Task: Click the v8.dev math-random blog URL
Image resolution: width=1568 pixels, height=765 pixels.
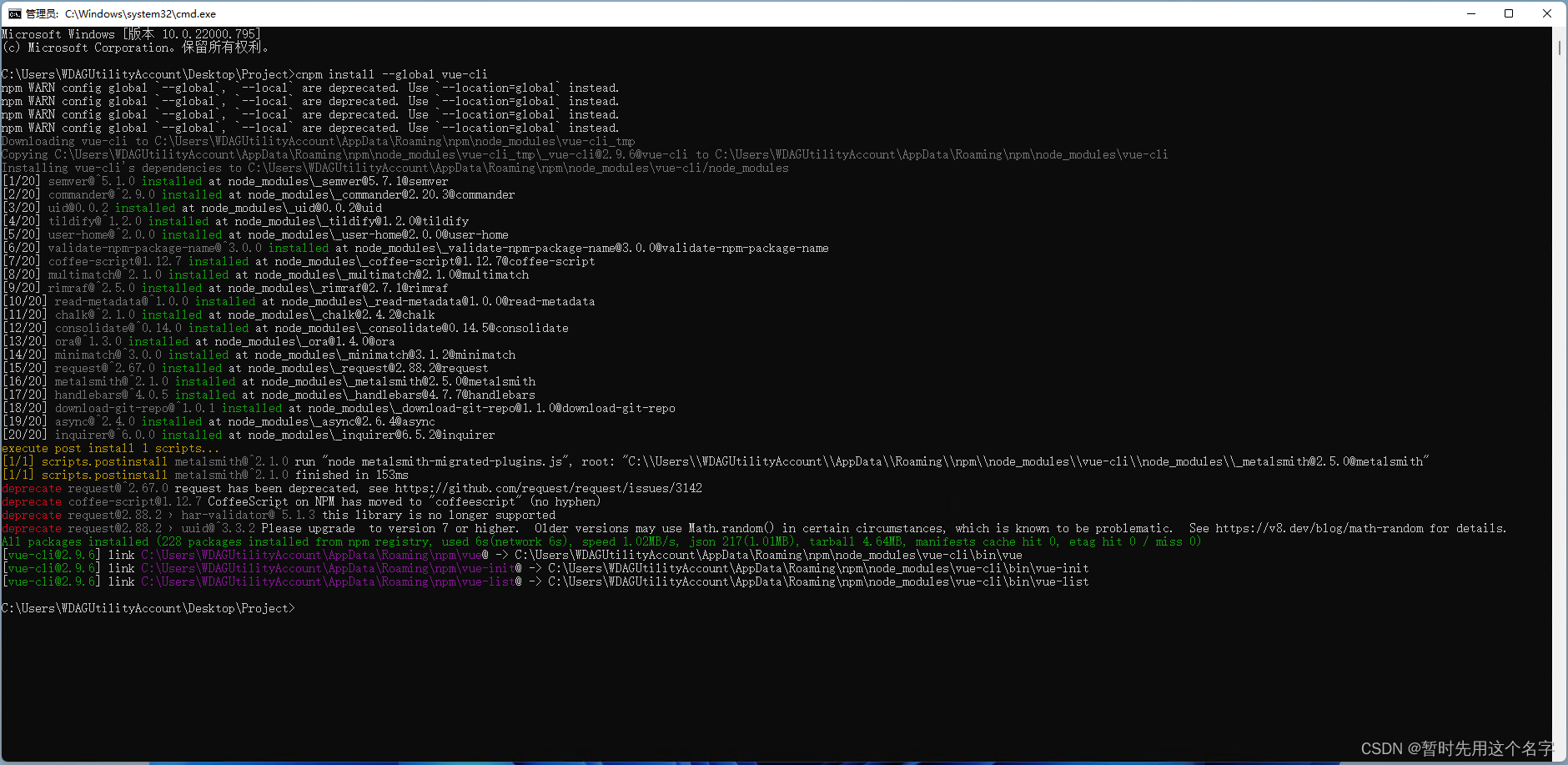Action: pyautogui.click(x=1319, y=528)
